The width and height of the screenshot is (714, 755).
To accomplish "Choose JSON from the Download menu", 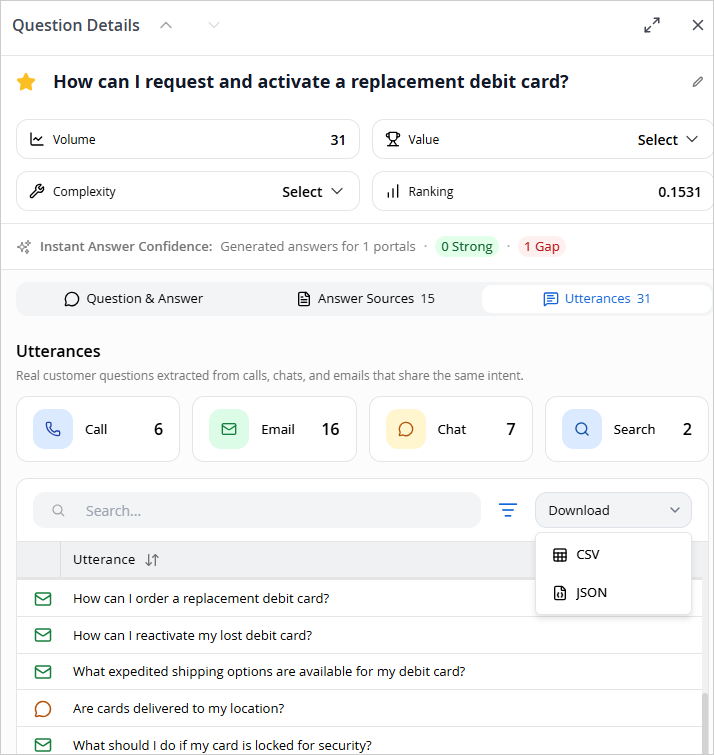I will click(x=613, y=593).
